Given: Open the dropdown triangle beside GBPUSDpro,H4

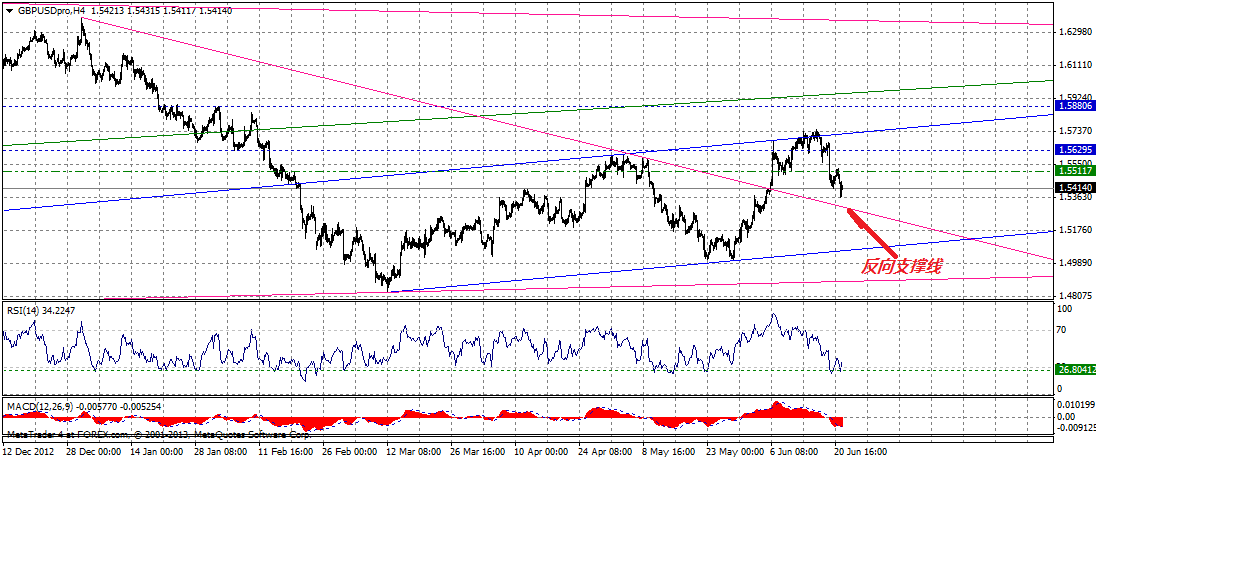Looking at the screenshot, I should 8,10.
